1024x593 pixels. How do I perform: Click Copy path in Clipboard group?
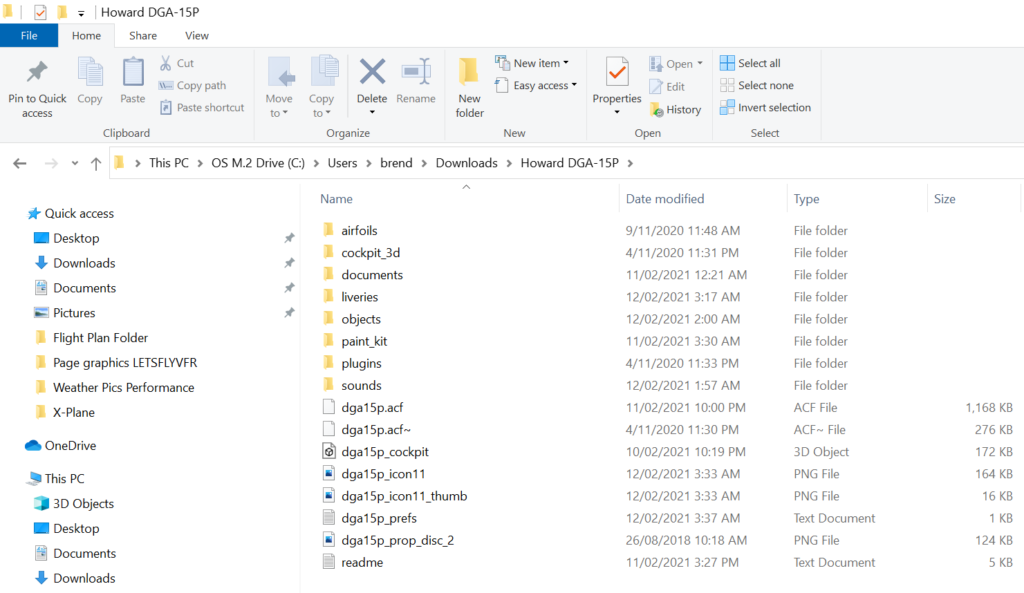[x=193, y=86]
